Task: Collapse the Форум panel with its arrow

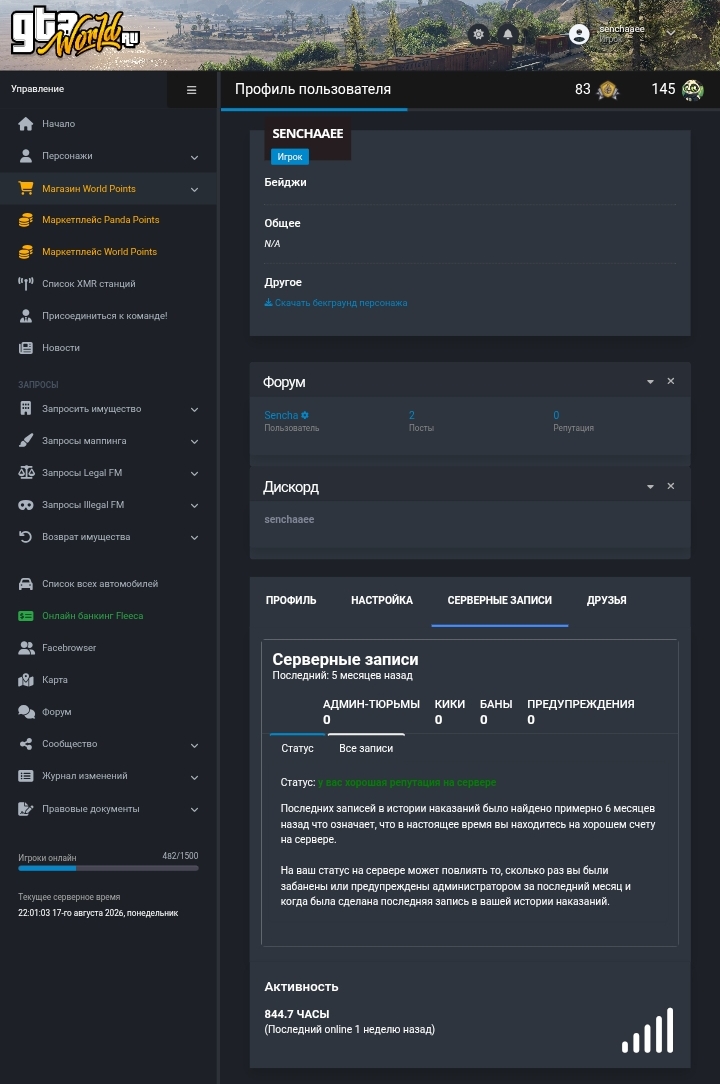Action: 650,382
